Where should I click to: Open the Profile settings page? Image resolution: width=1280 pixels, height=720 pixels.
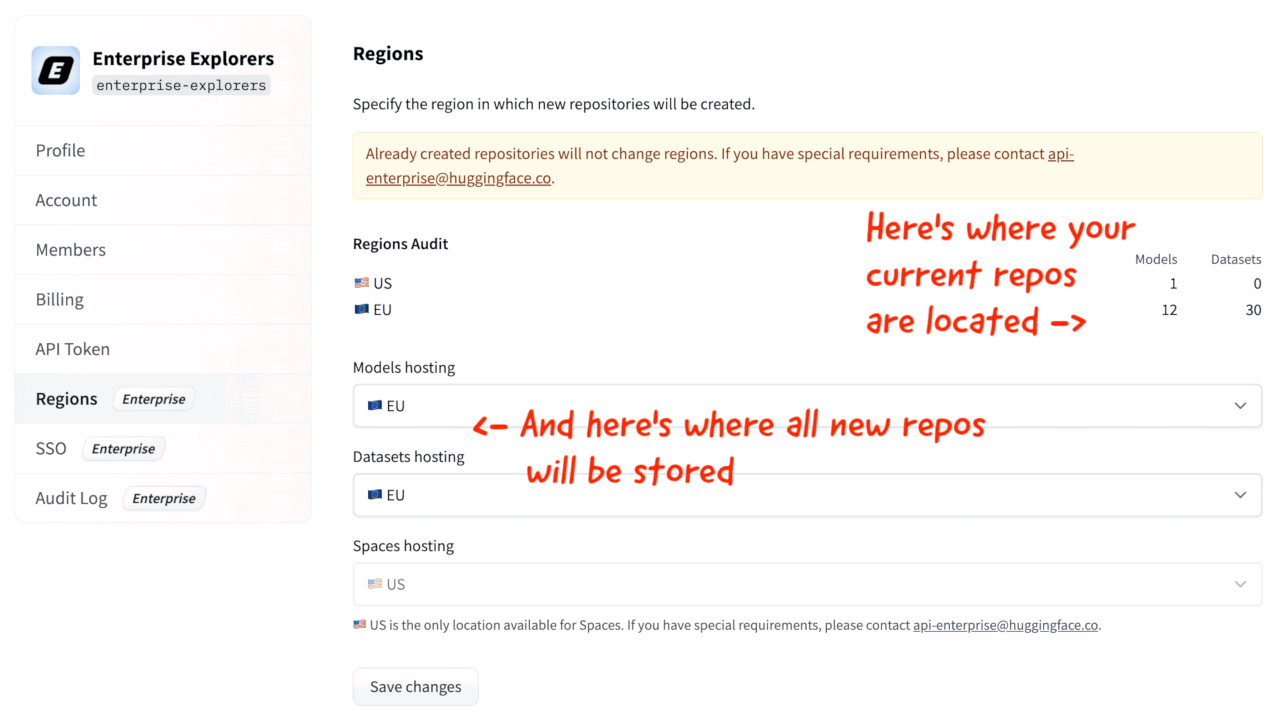point(60,150)
